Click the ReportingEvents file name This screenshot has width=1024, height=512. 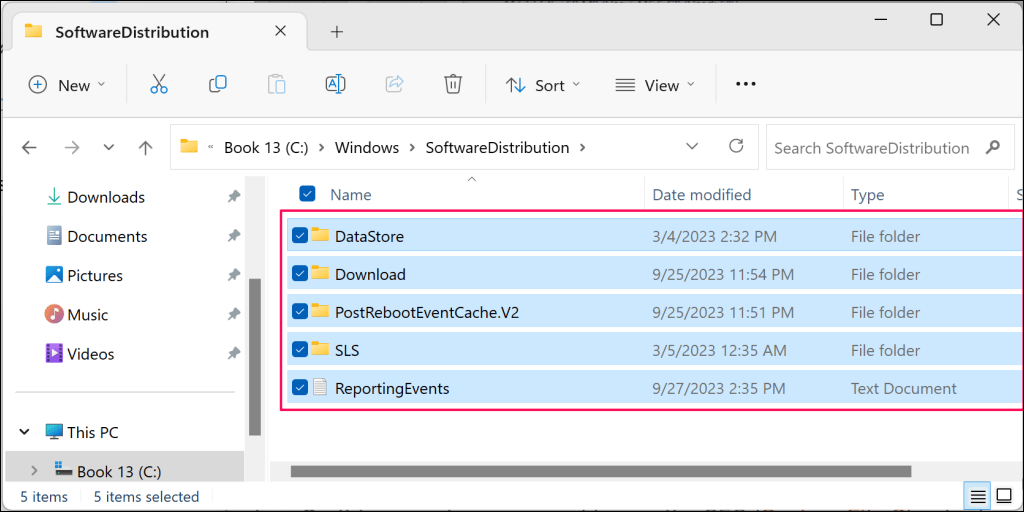(392, 389)
